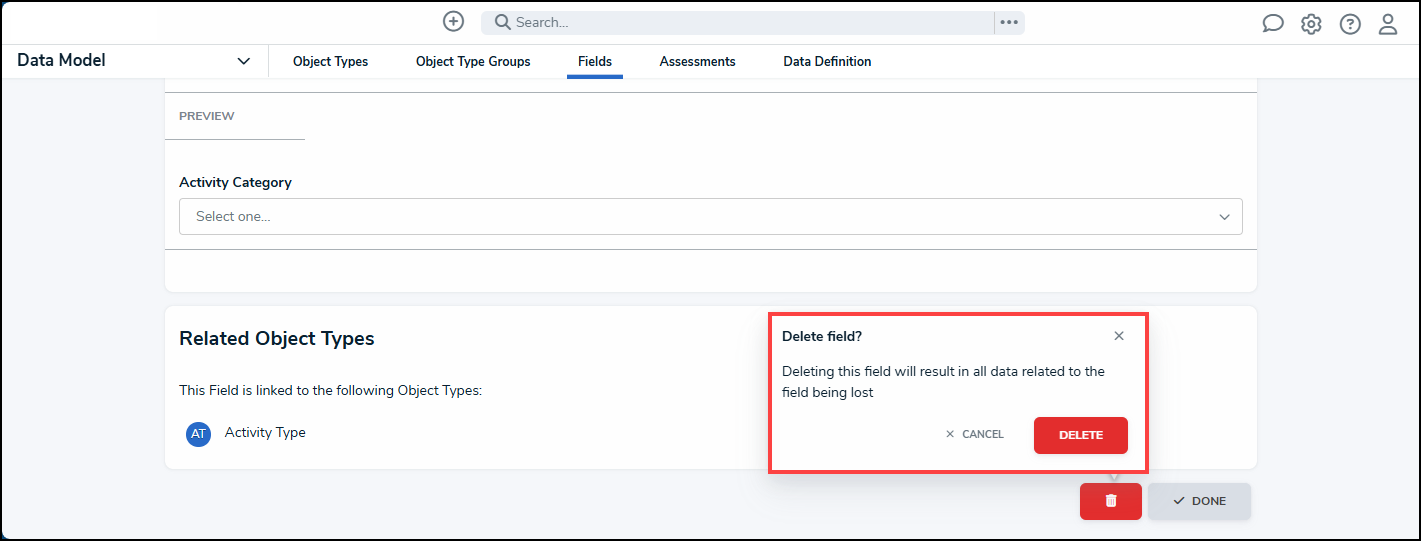The width and height of the screenshot is (1421, 541).
Task: Open the settings gear icon
Action: click(1311, 24)
